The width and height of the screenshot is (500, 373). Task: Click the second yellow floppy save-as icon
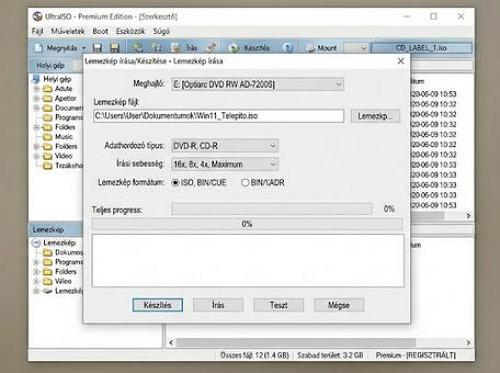(x=115, y=48)
